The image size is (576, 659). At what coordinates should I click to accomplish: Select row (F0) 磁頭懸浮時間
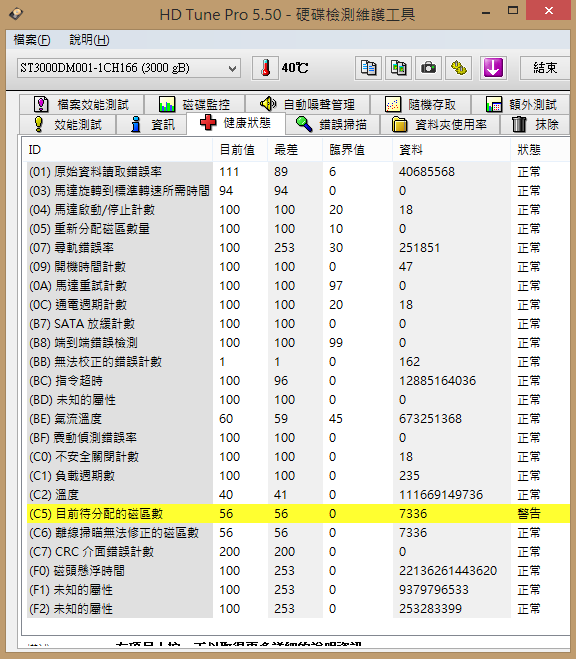point(298,571)
